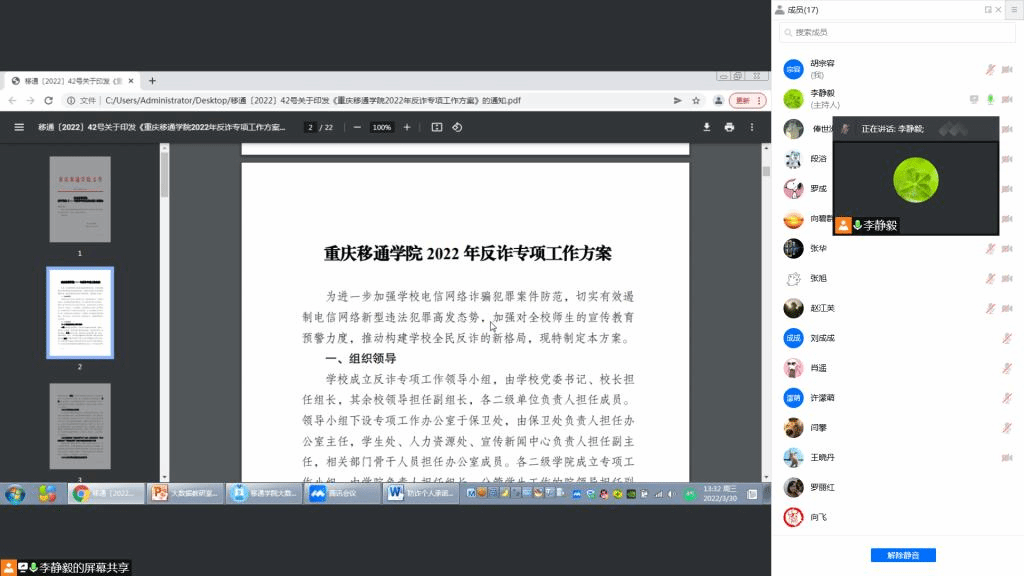Bookmark this page with the star icon
1024x576 pixels.
coord(696,100)
